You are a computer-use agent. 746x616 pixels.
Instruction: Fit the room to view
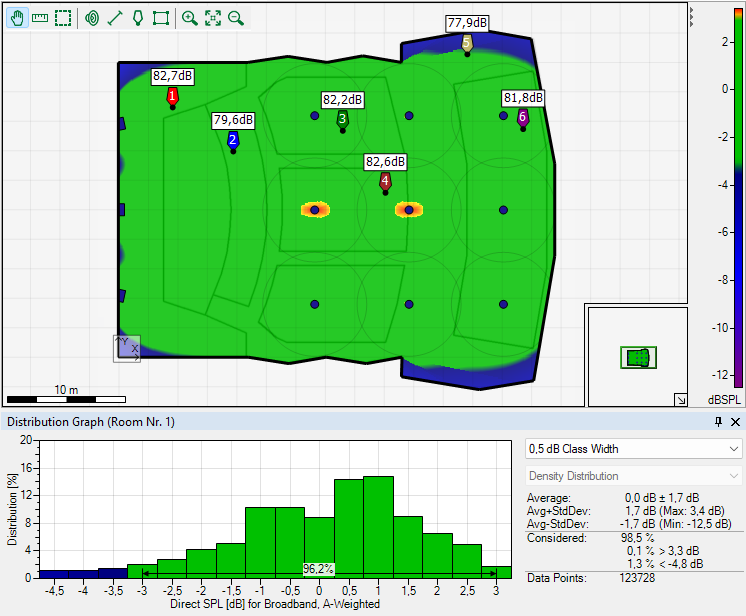[x=213, y=18]
